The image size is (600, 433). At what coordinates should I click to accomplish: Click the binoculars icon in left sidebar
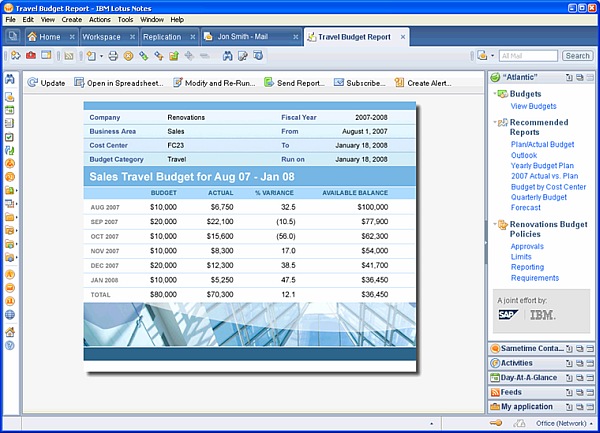[x=10, y=79]
